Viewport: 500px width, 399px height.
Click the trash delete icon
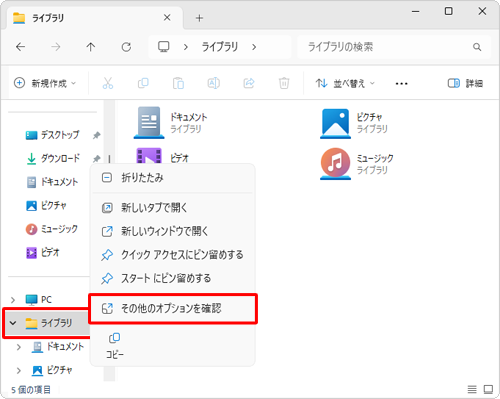[x=284, y=83]
